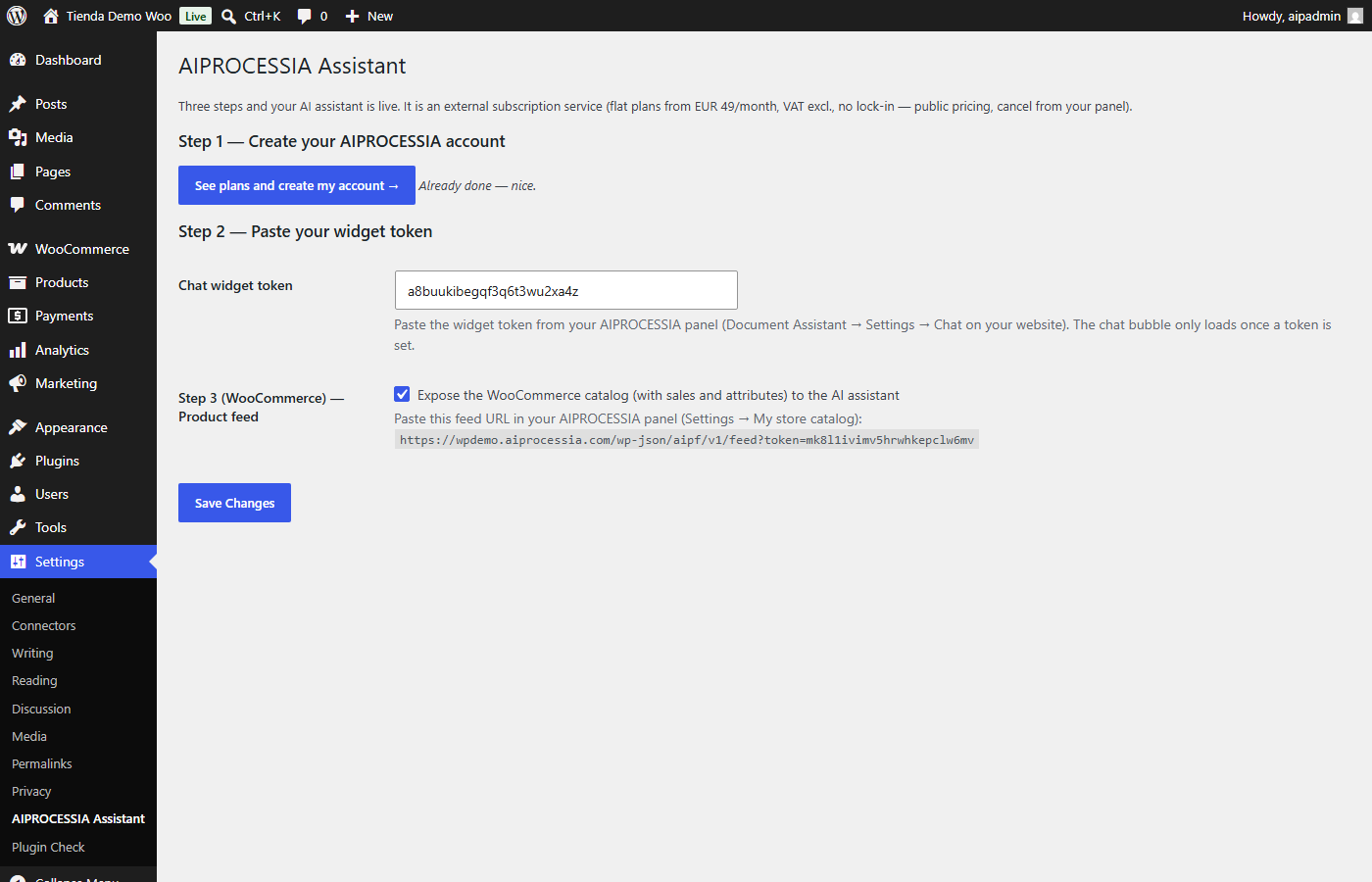1372x882 pixels.
Task: Click the Analytics bar chart icon
Action: point(18,350)
